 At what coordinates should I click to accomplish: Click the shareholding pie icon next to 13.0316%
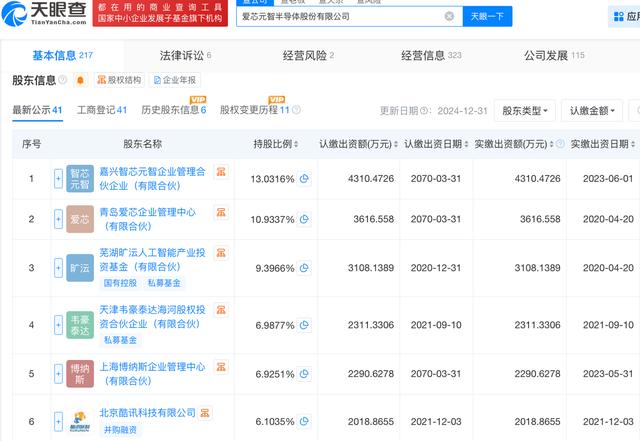(x=304, y=179)
